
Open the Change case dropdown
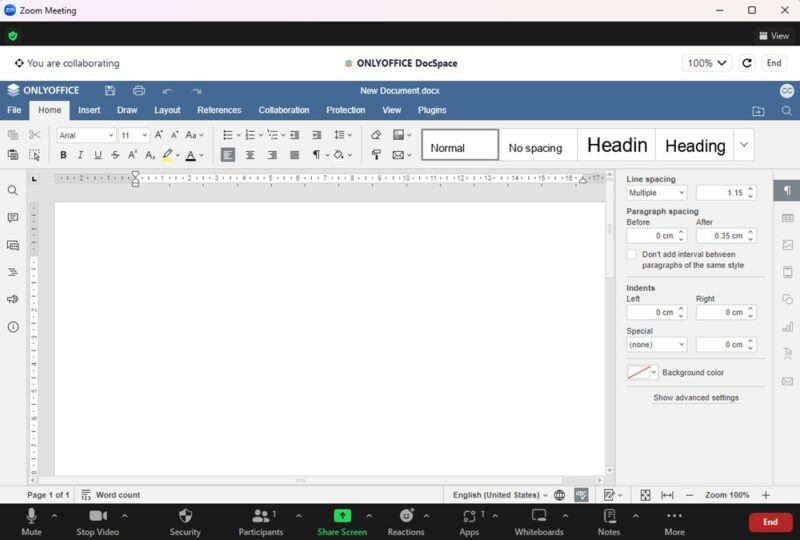pyautogui.click(x=194, y=135)
